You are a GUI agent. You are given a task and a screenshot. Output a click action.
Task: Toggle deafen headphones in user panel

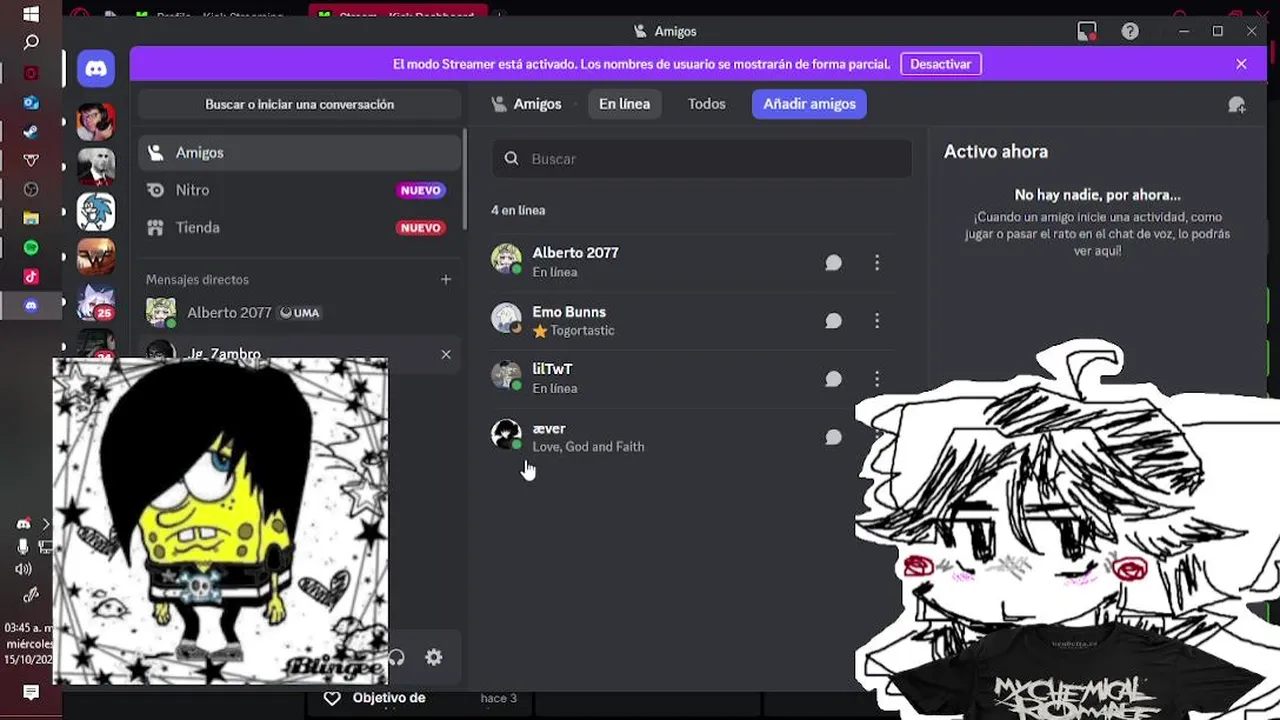pyautogui.click(x=397, y=657)
